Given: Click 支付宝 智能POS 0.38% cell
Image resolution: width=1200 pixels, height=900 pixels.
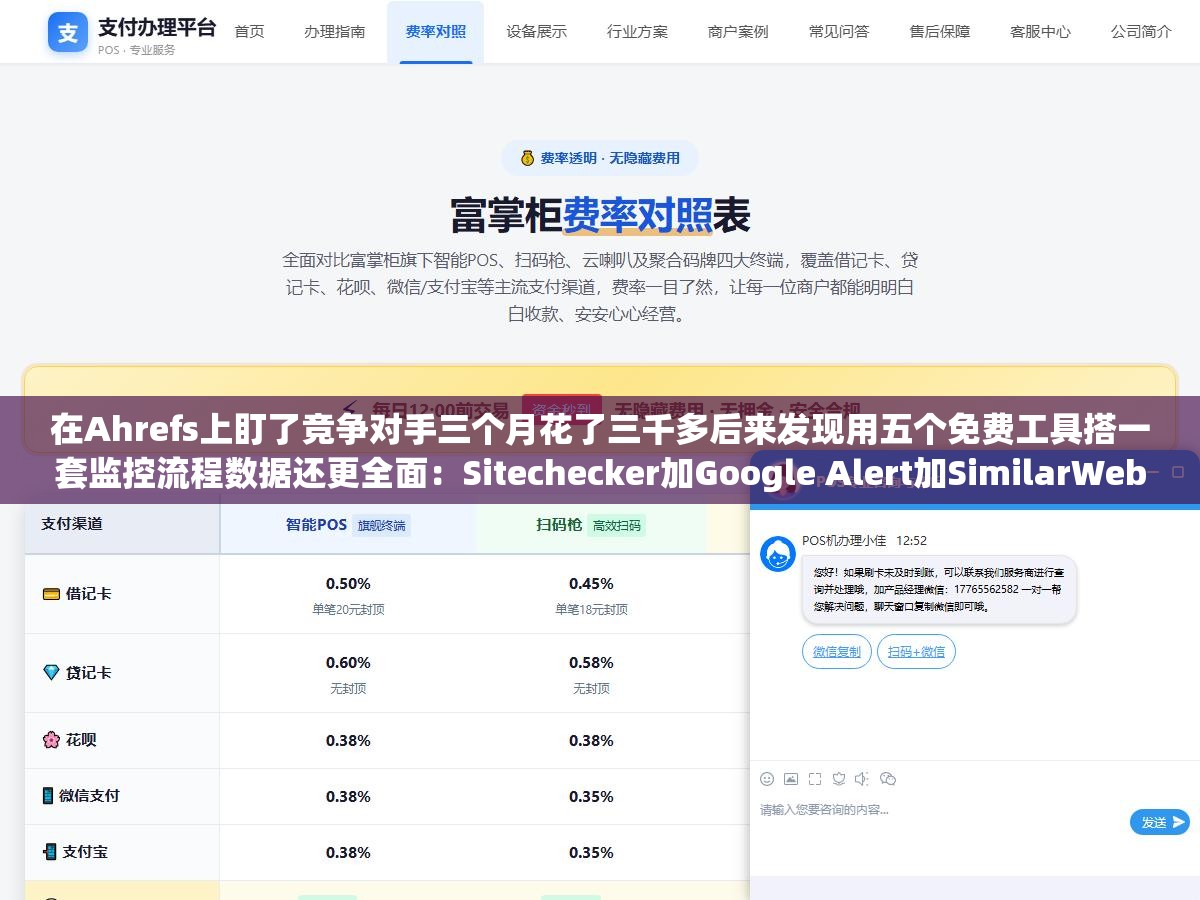Looking at the screenshot, I should pos(348,853).
